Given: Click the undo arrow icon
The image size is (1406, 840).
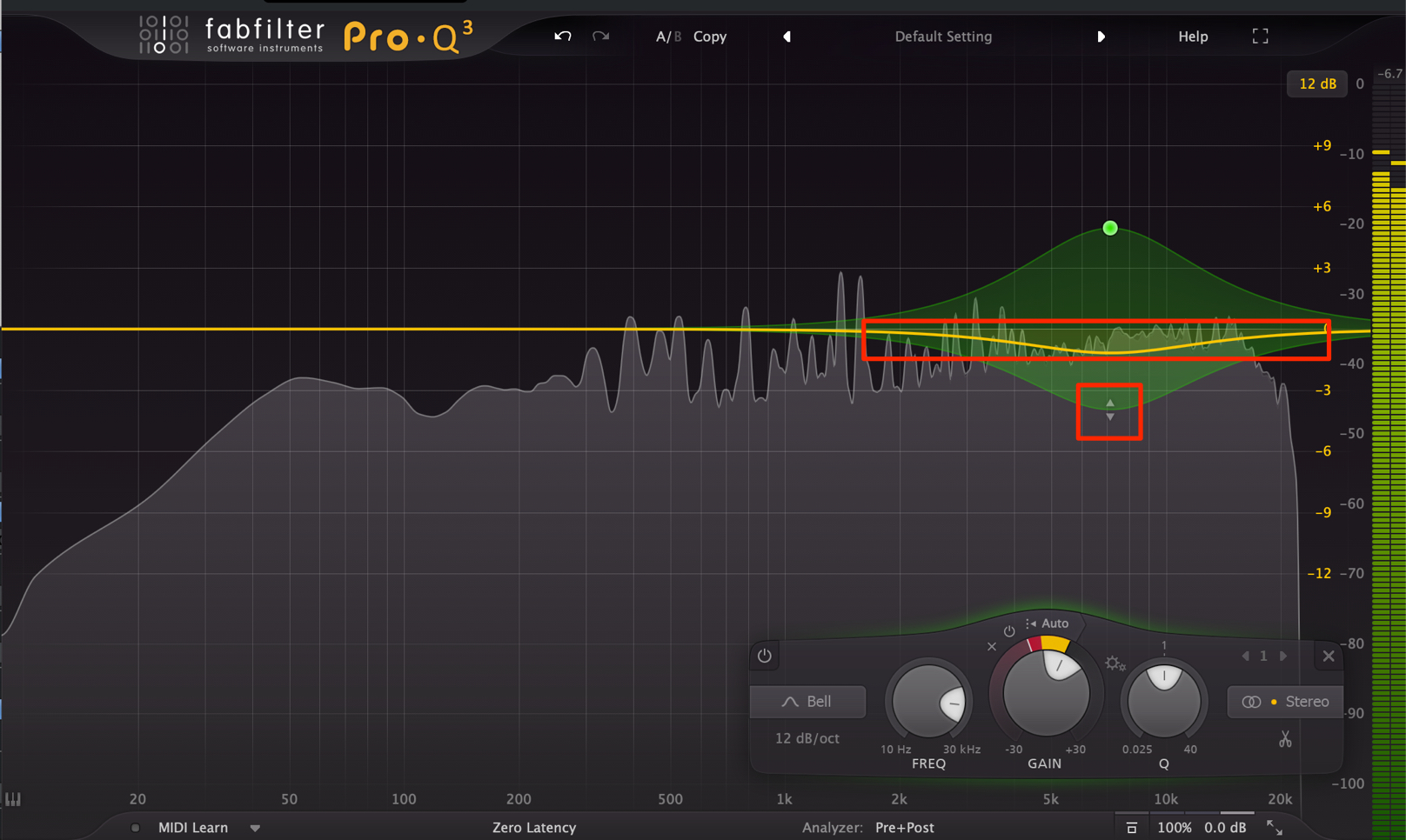Looking at the screenshot, I should coord(563,37).
